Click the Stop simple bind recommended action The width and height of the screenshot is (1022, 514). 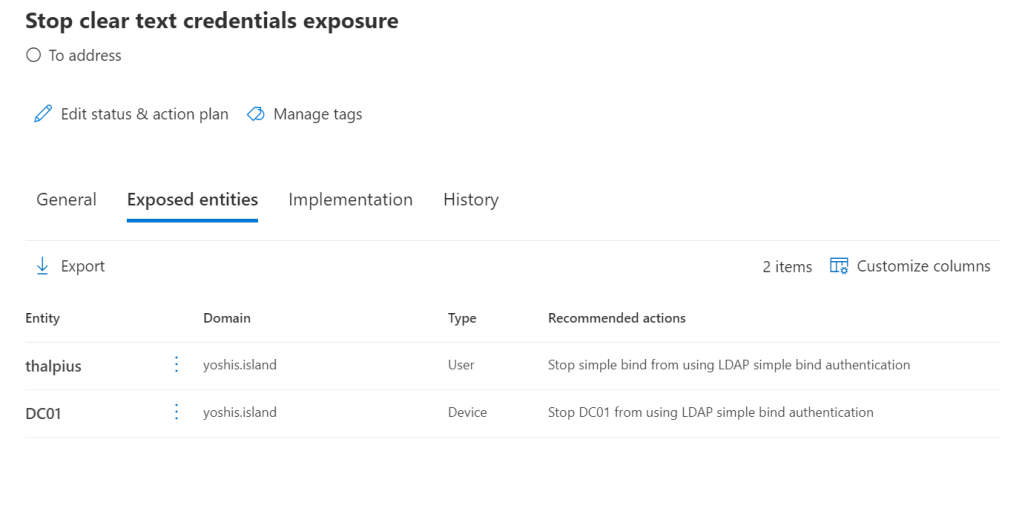click(729, 365)
